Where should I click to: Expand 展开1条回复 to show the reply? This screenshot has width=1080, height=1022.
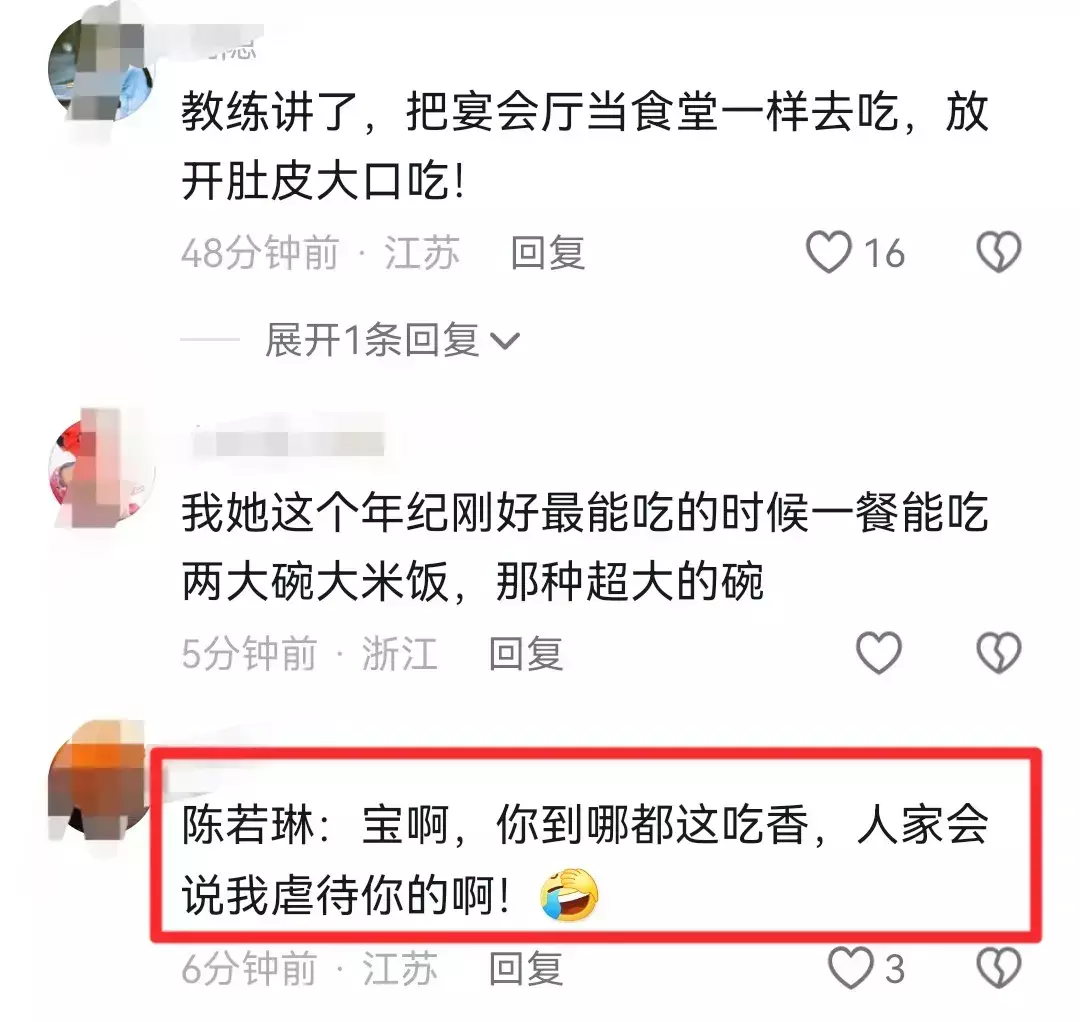tap(392, 340)
